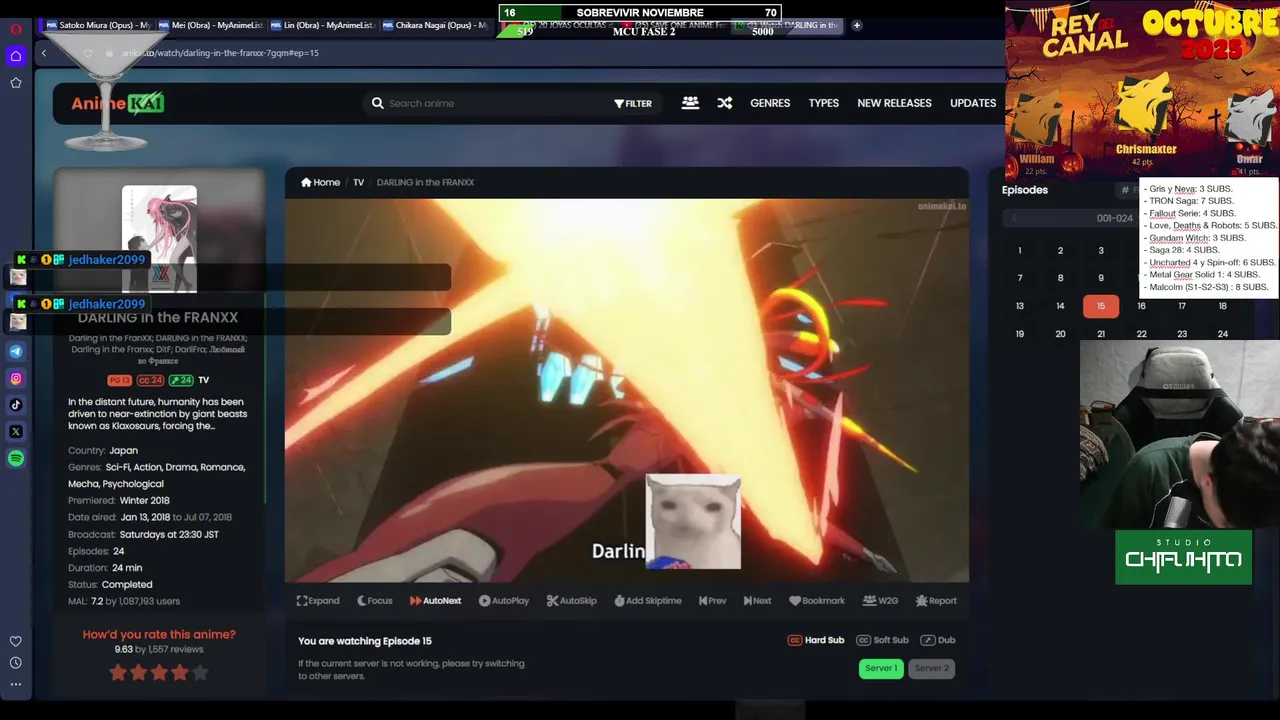Switch to Lin (Obra) MyAnimeList tab
This screenshot has height=720, width=1280.
(x=322, y=25)
